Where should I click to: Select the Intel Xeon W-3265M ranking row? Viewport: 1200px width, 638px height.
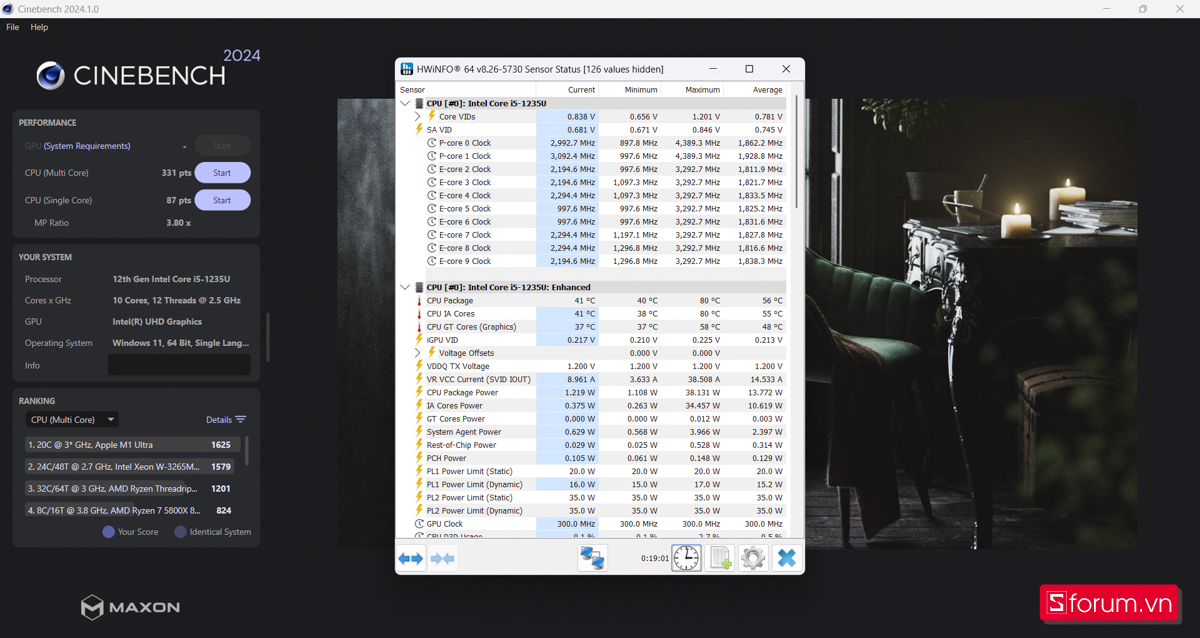coord(131,467)
